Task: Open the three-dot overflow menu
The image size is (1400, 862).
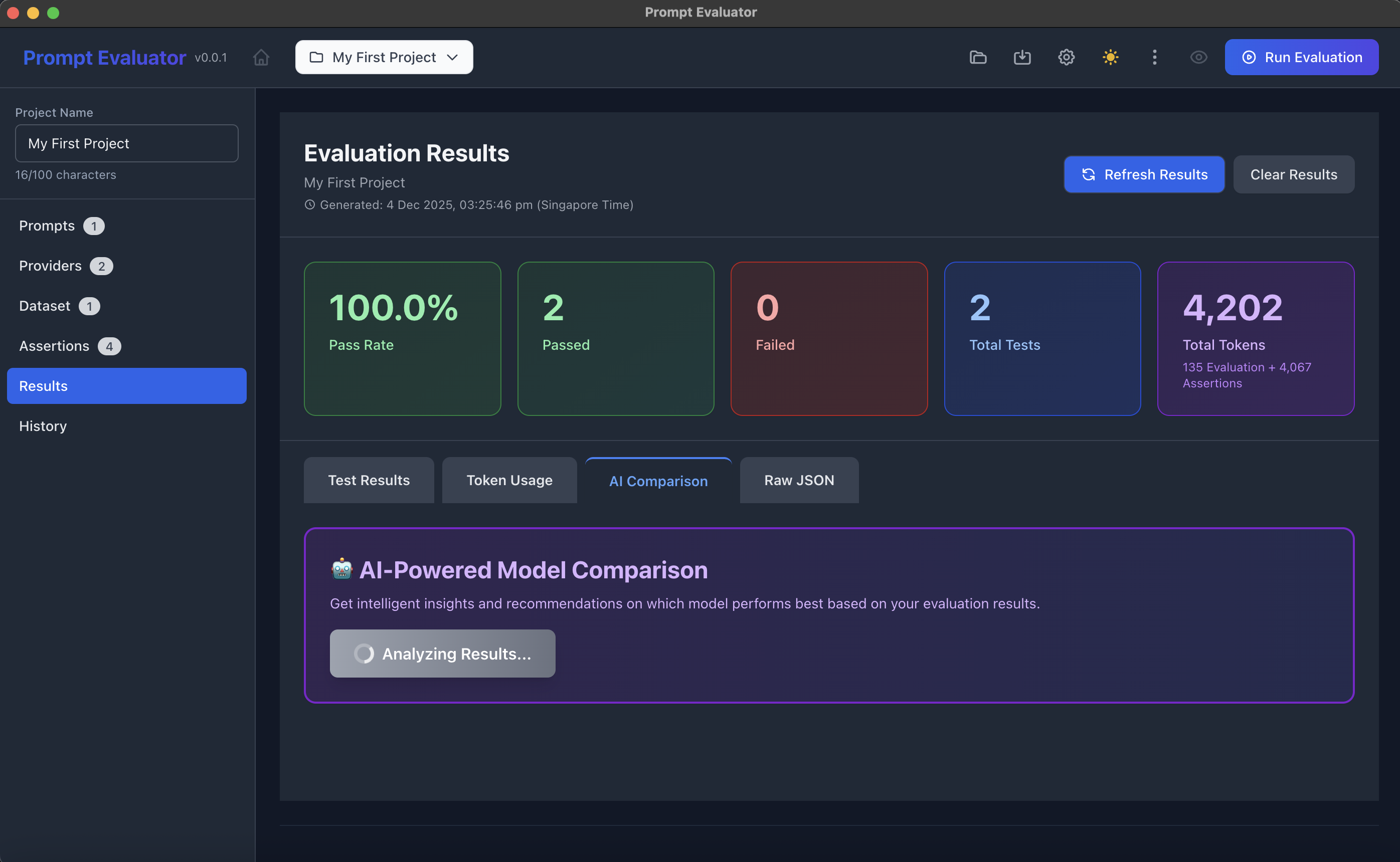Action: coord(1154,57)
